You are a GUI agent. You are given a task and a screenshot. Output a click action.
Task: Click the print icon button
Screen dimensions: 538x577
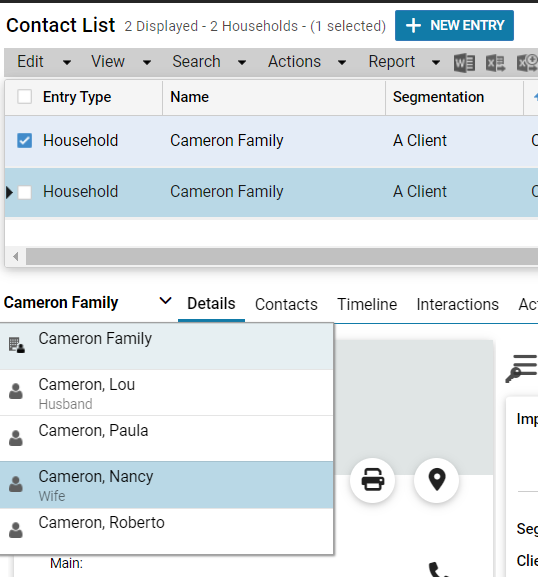[373, 480]
